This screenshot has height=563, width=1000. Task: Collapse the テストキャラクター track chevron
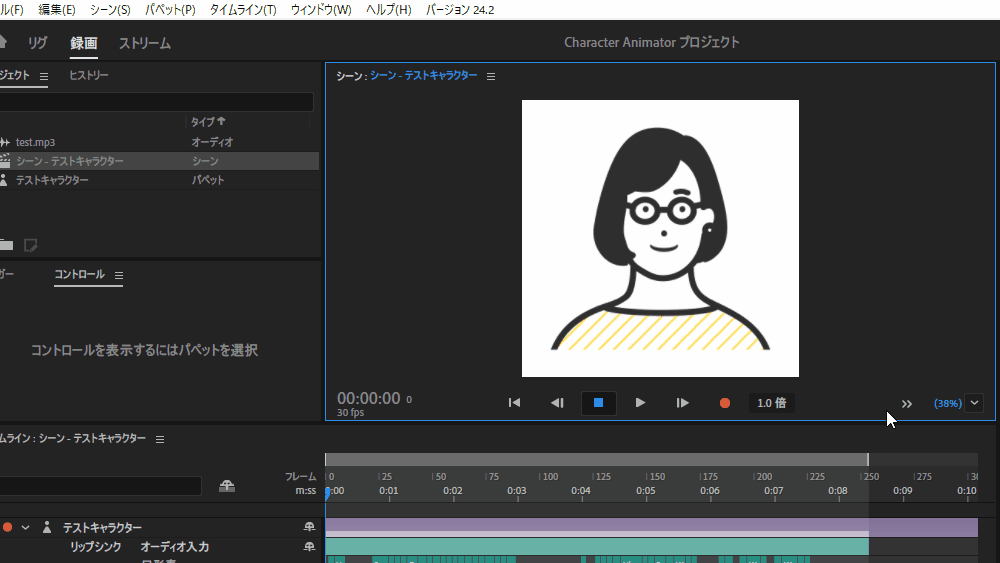tap(26, 527)
